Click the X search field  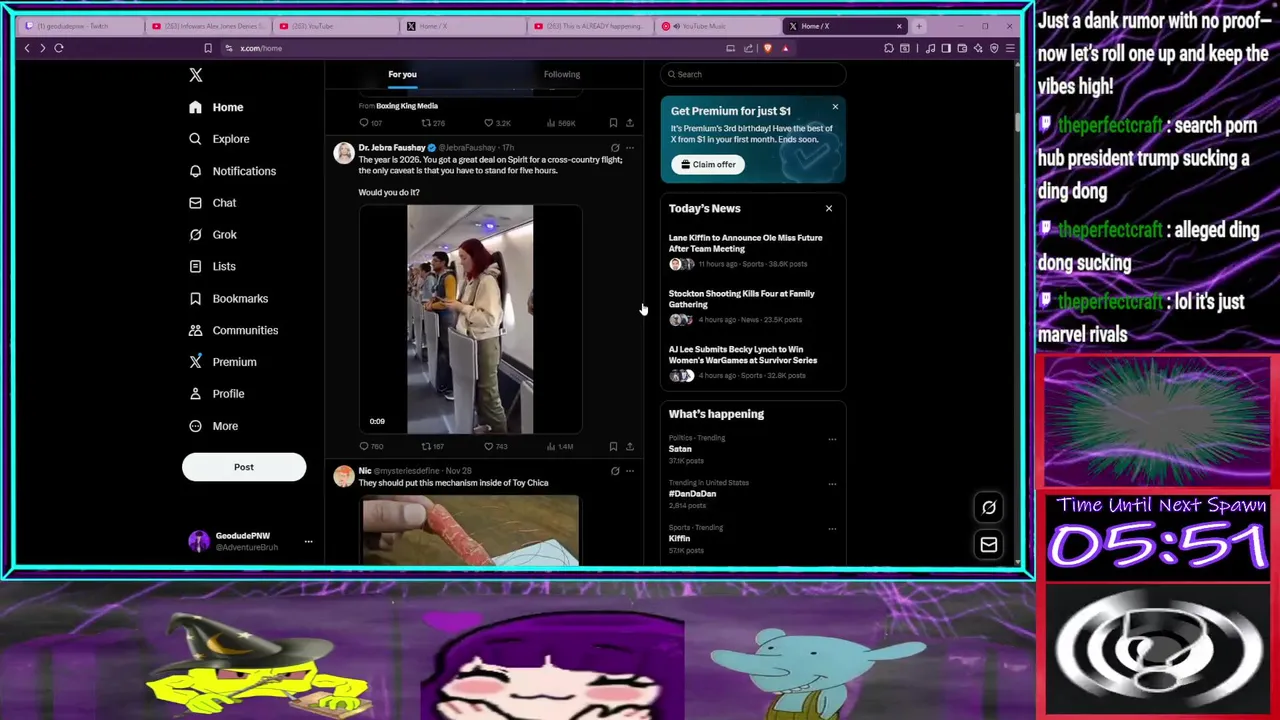click(753, 74)
